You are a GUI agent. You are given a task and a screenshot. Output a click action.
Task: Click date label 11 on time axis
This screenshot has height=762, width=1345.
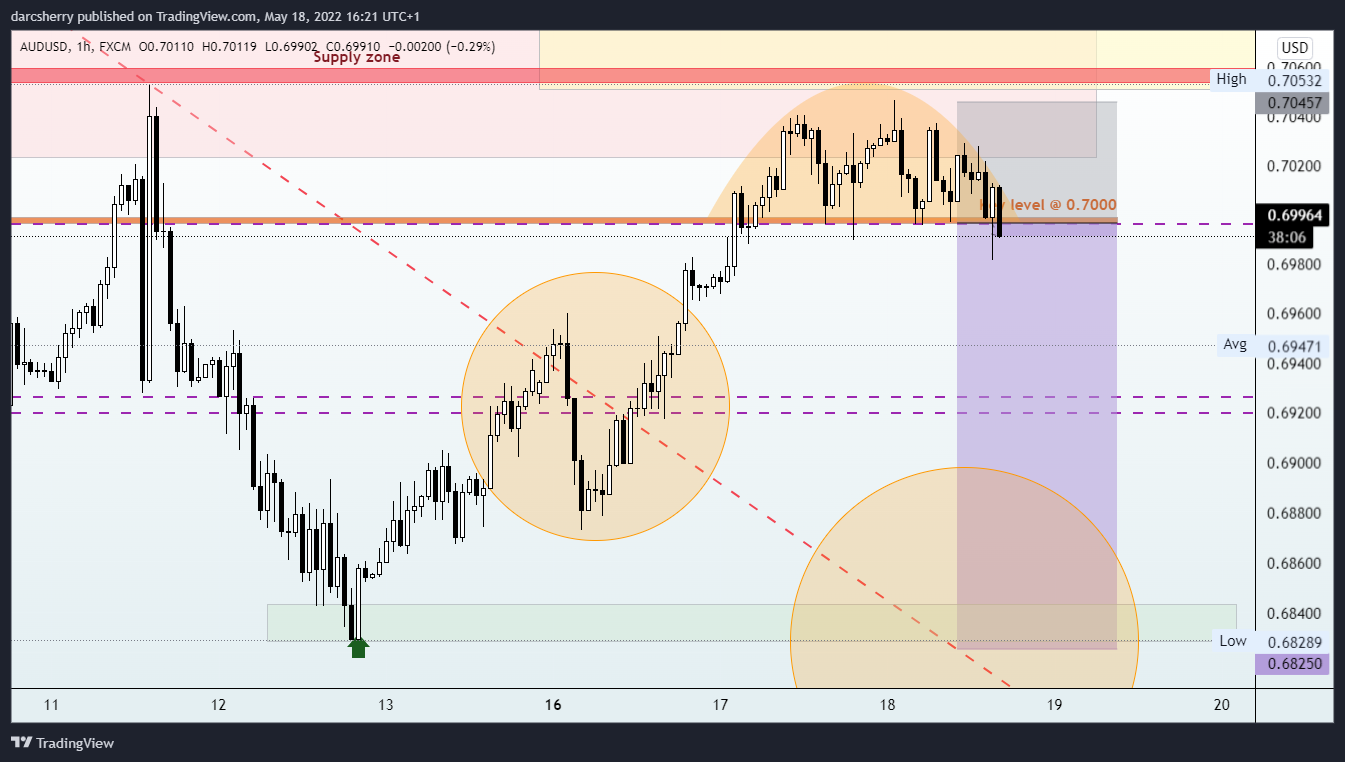52,705
